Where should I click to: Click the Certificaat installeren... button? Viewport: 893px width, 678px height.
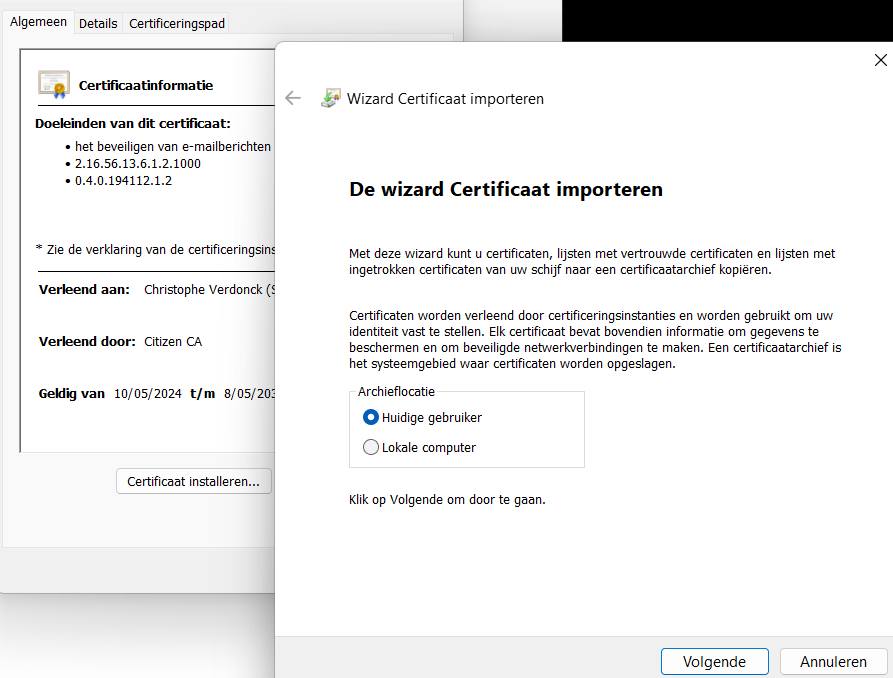tap(194, 481)
